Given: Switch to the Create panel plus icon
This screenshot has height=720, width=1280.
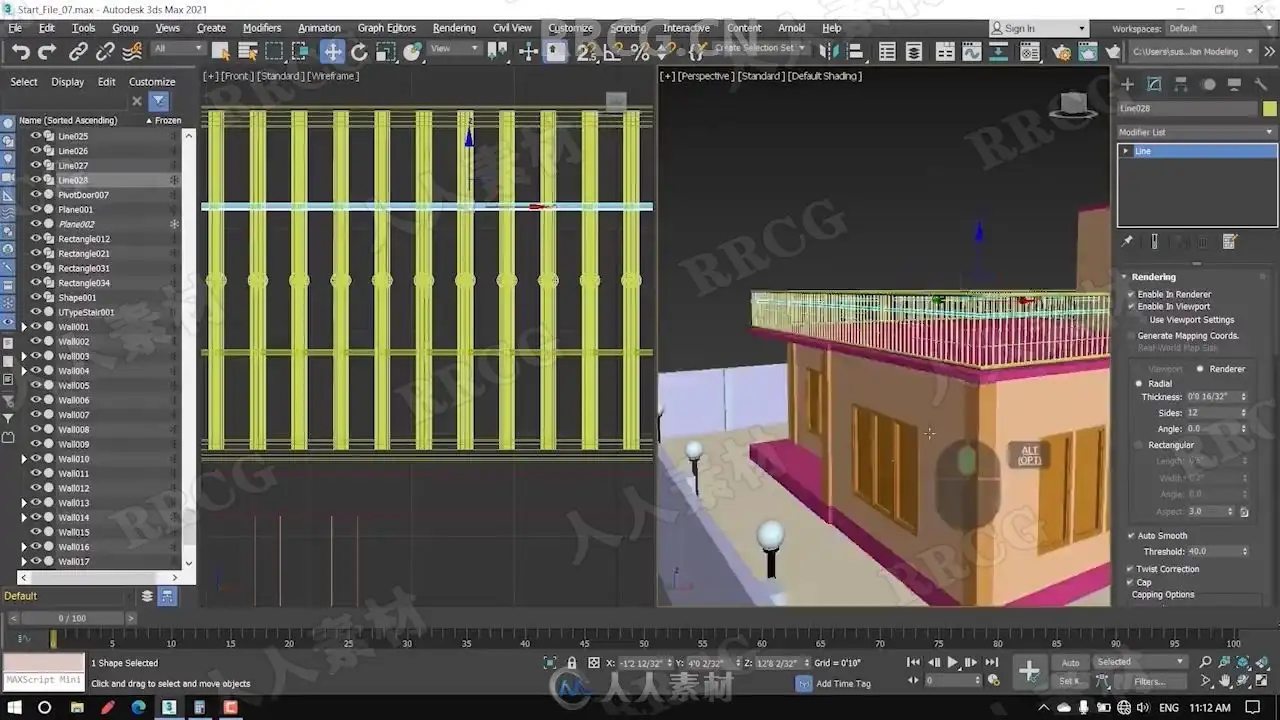Looking at the screenshot, I should 1127,85.
